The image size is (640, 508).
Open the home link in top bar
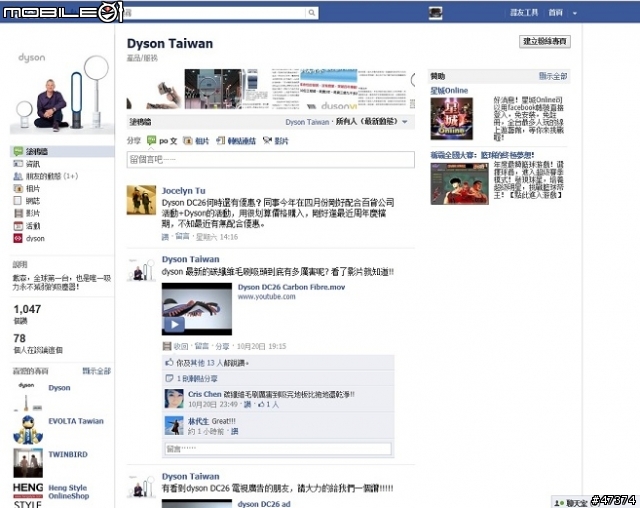coord(556,13)
